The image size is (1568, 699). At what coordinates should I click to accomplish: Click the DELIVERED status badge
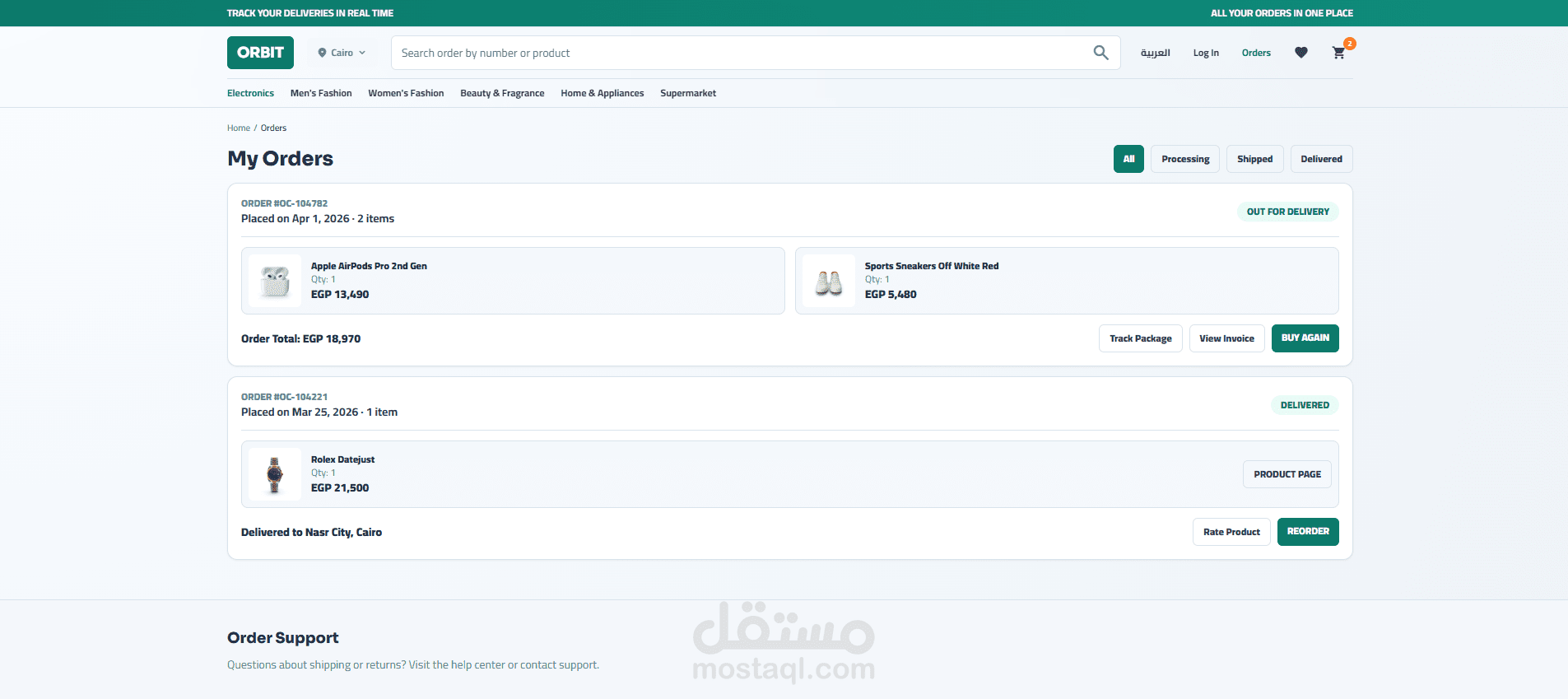(1305, 405)
